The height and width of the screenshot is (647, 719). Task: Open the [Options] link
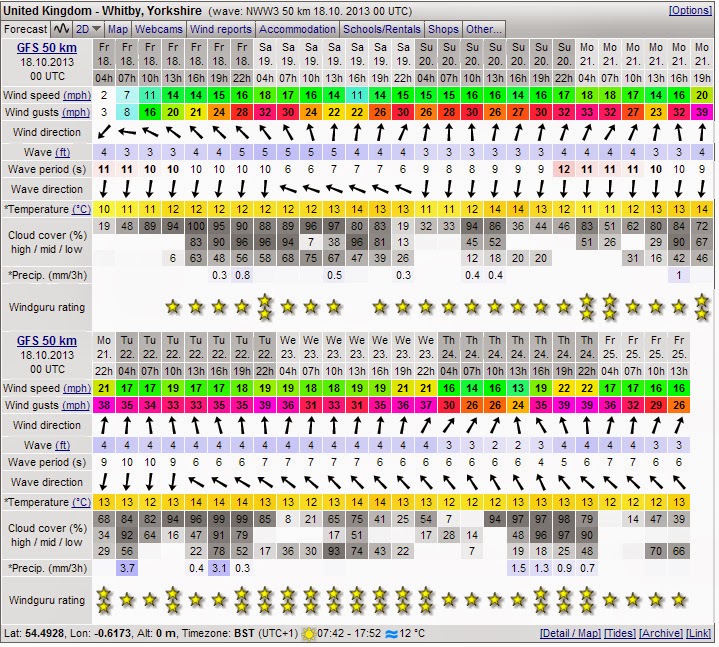pyautogui.click(x=690, y=10)
